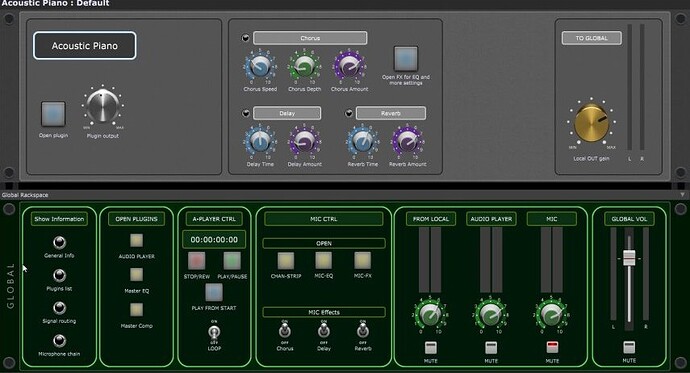This screenshot has height=373, width=690.
Task: Click the Chorus Amount knob
Action: point(349,67)
